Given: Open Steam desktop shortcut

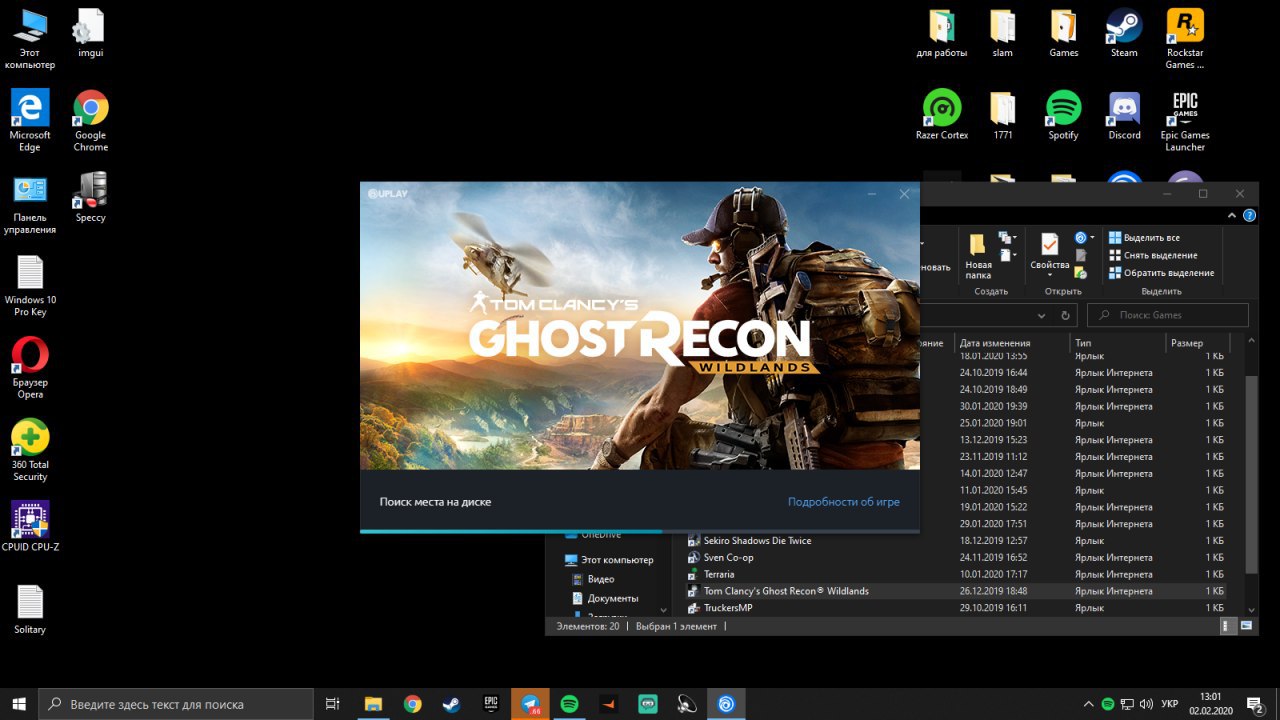Looking at the screenshot, I should pyautogui.click(x=1124, y=33).
